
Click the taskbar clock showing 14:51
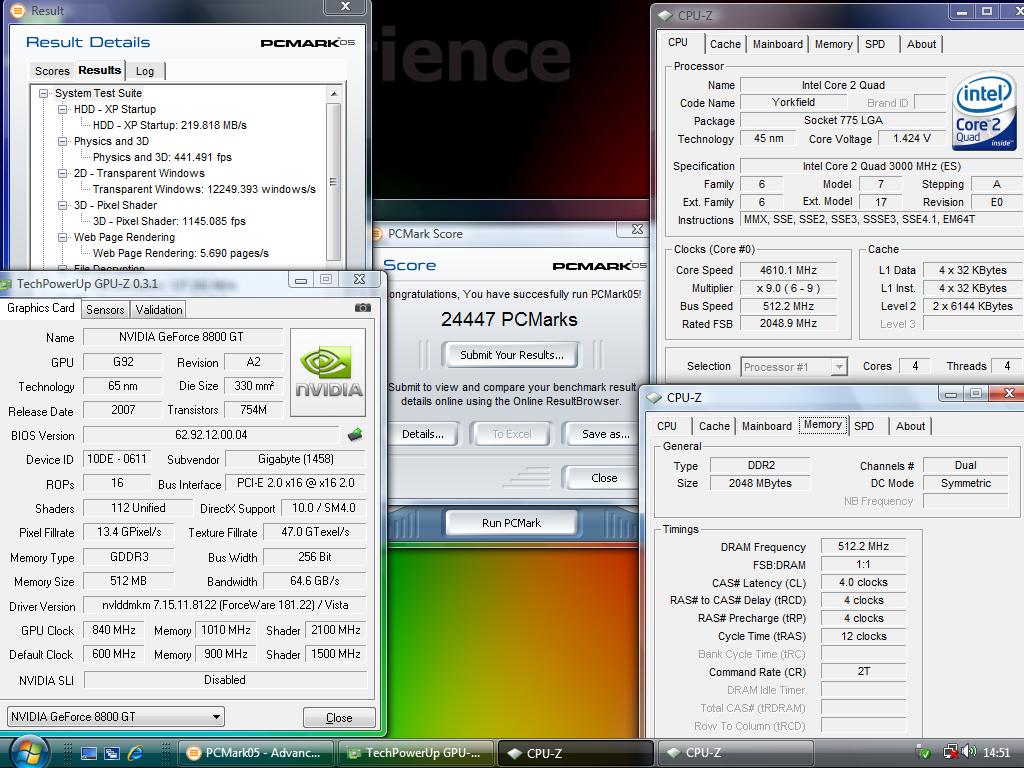[996, 752]
